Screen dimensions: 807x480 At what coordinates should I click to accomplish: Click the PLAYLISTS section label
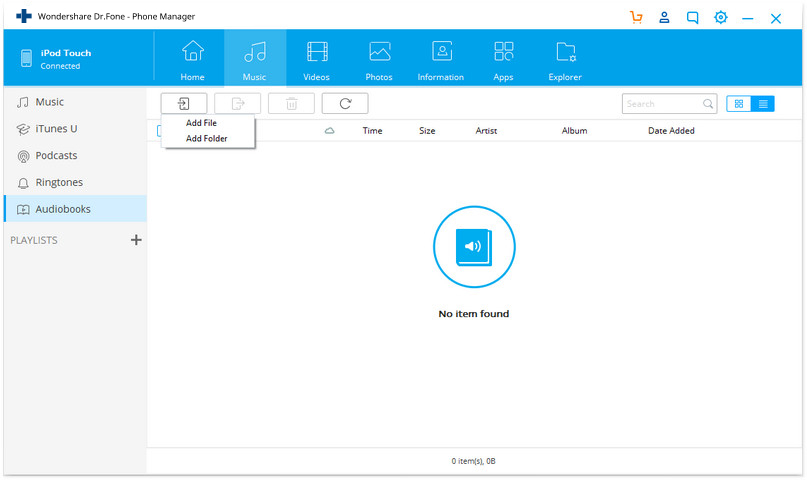(x=34, y=240)
